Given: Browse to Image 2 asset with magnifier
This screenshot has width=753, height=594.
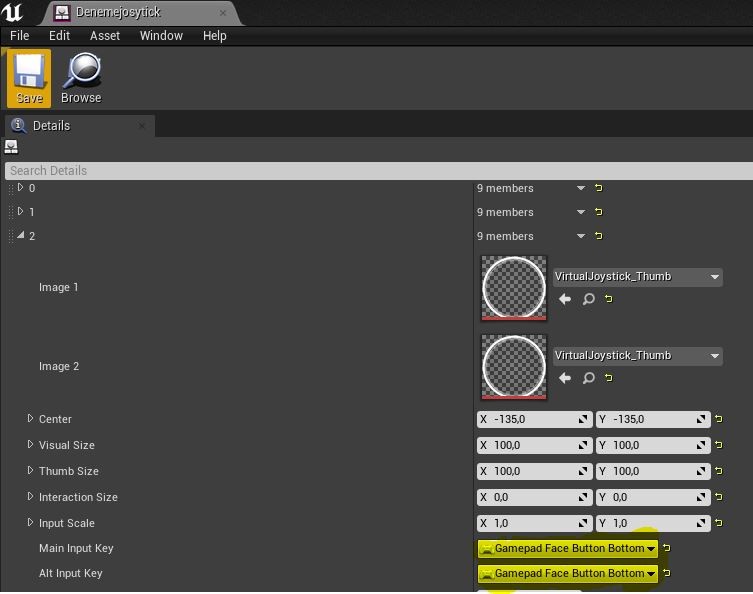Looking at the screenshot, I should (588, 378).
